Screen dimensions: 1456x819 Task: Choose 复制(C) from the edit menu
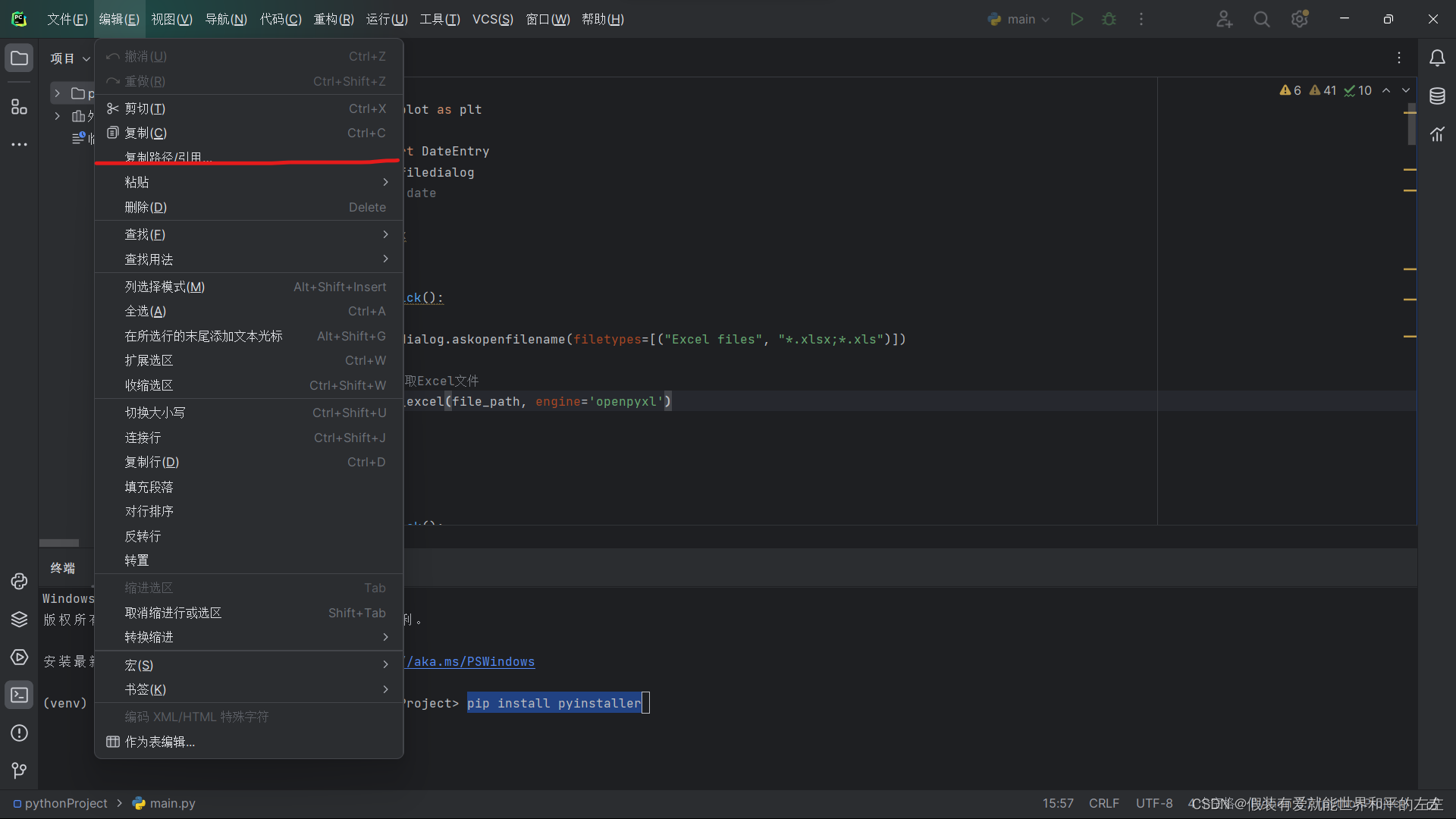point(249,133)
